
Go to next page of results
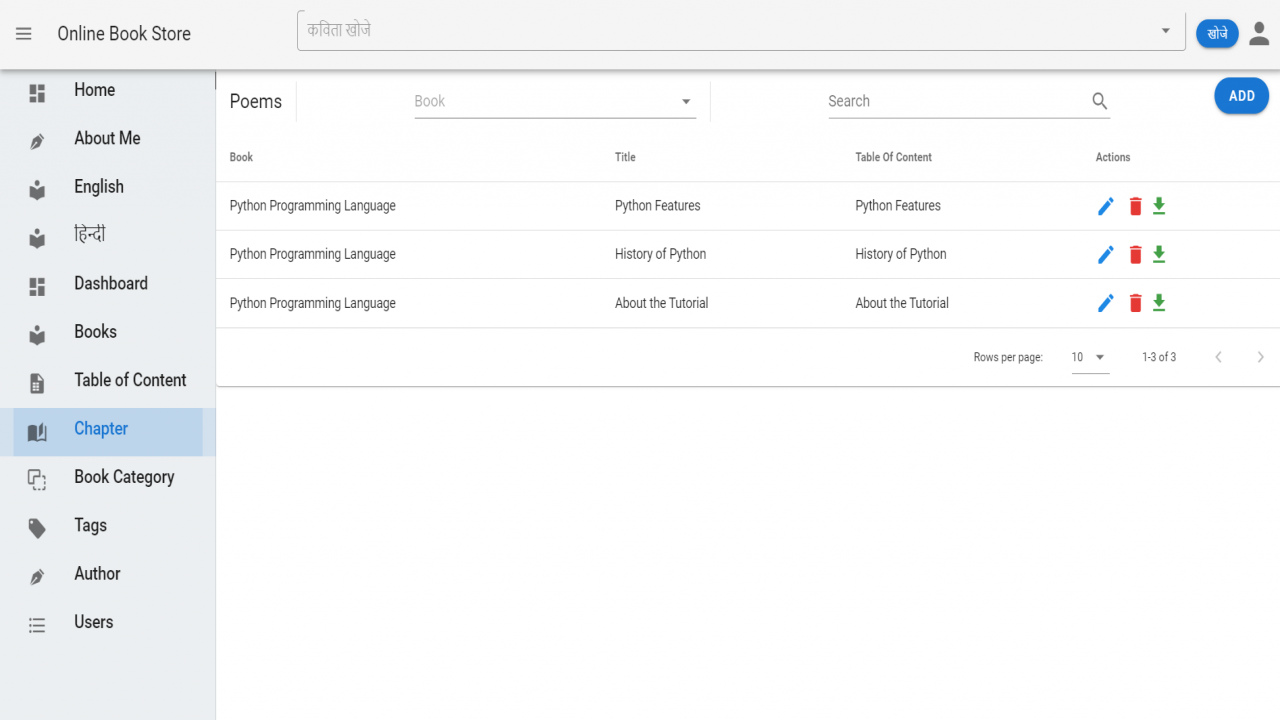[x=1260, y=357]
